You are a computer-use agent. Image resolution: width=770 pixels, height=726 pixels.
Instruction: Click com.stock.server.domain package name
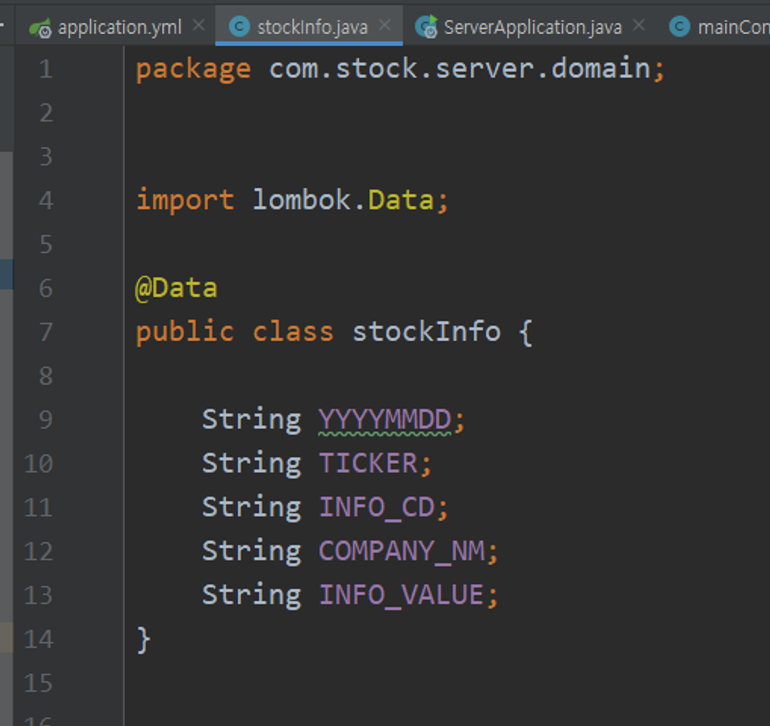coord(460,68)
